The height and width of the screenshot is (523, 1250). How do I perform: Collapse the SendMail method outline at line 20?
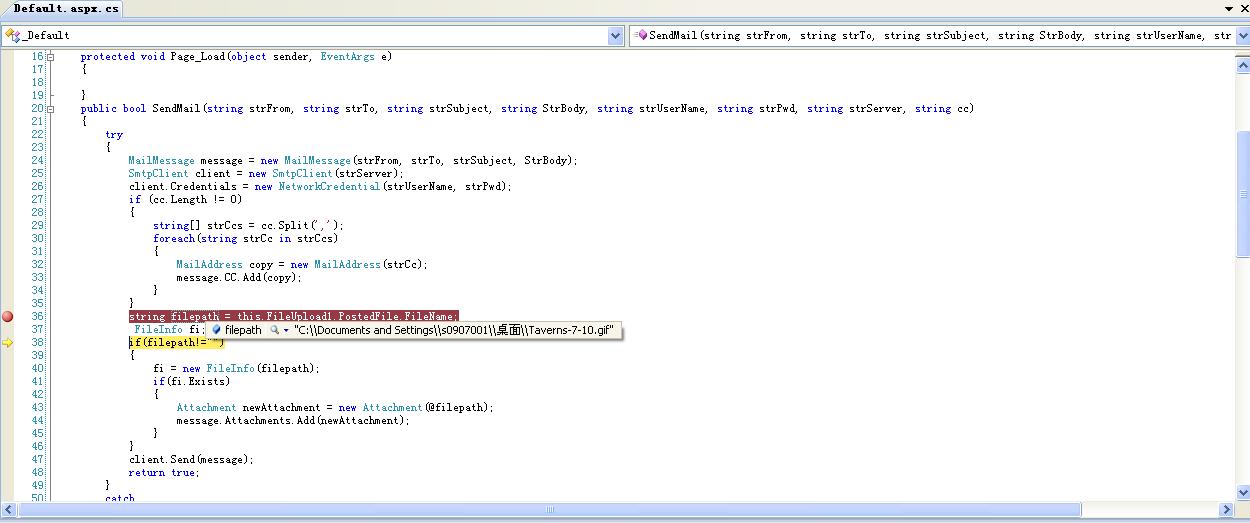[x=50, y=109]
